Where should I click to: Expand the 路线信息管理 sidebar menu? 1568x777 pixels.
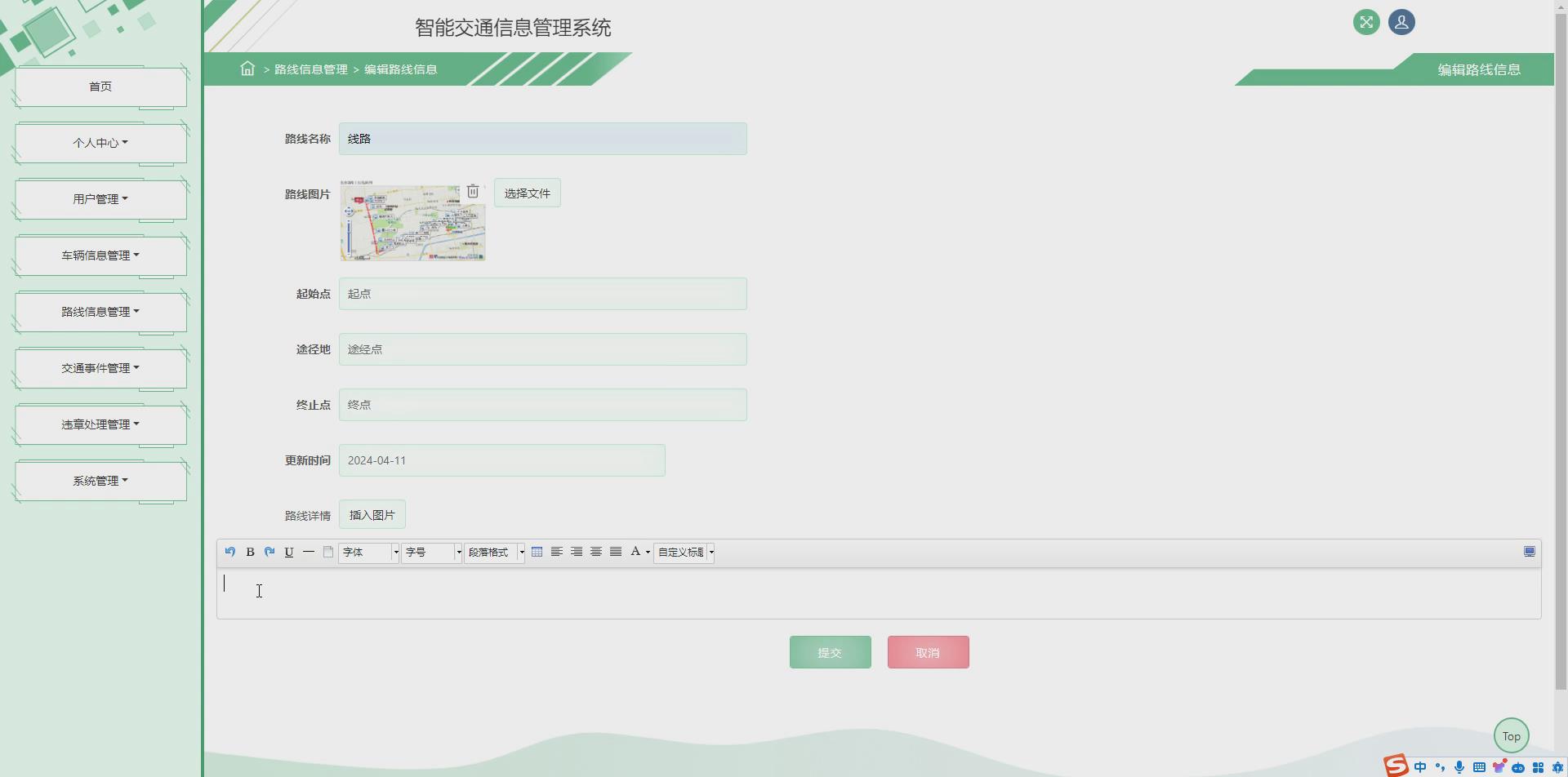click(x=100, y=312)
